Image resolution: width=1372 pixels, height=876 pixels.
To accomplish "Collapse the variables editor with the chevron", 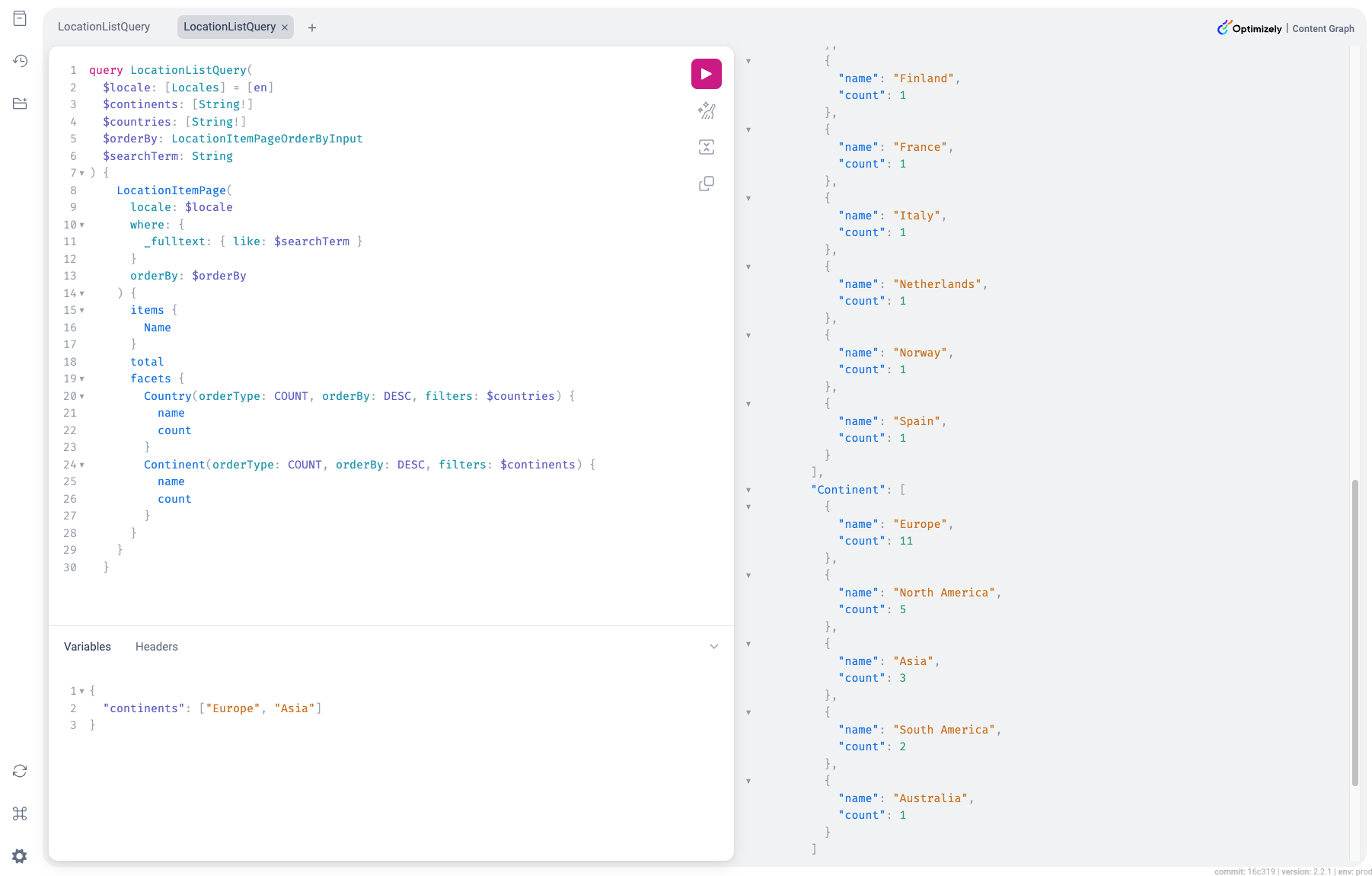I will [714, 647].
